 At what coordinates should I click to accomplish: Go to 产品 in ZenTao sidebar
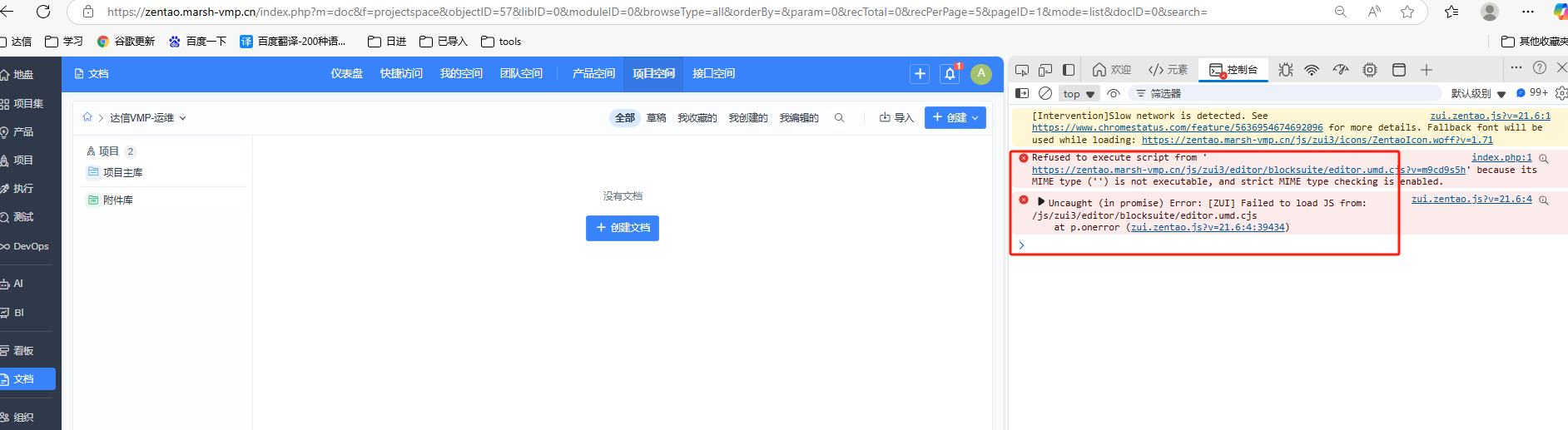point(17,132)
